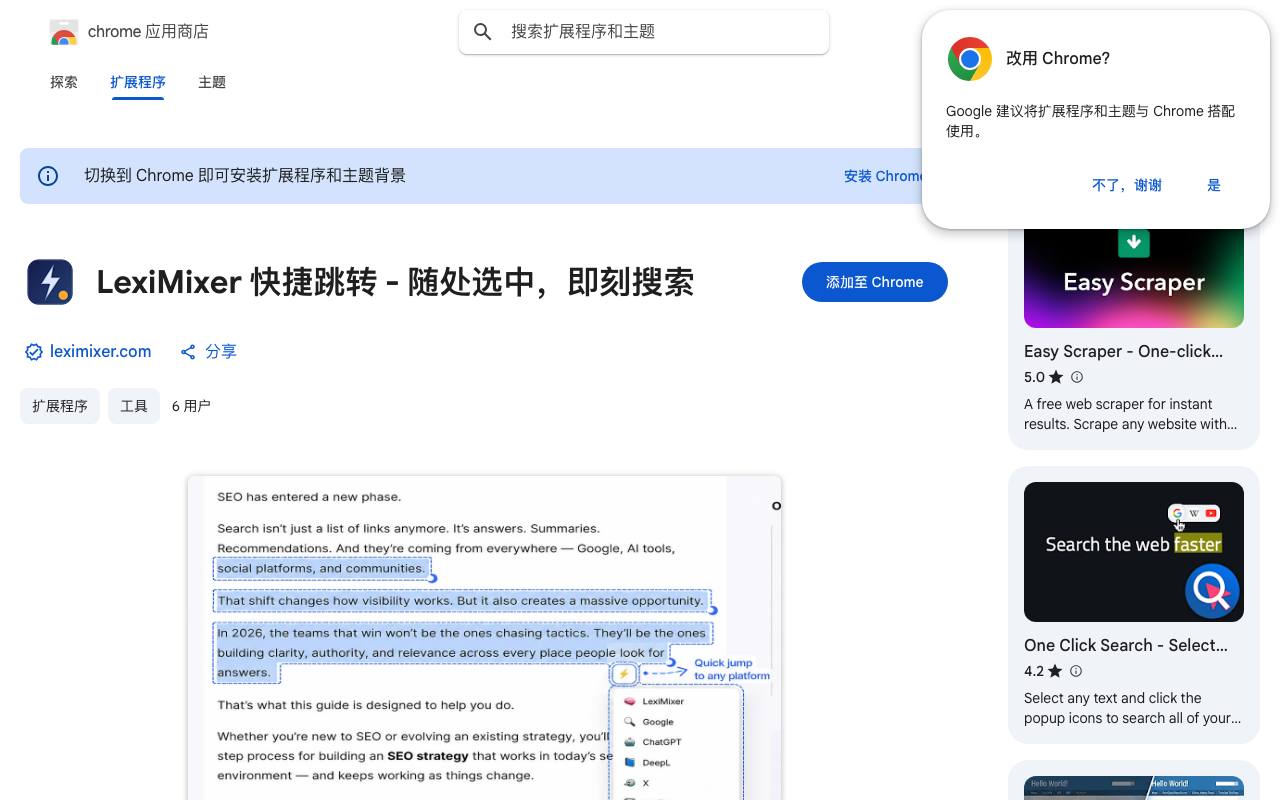Open the One Click Search thumbnail image
The height and width of the screenshot is (800, 1280).
[1134, 552]
